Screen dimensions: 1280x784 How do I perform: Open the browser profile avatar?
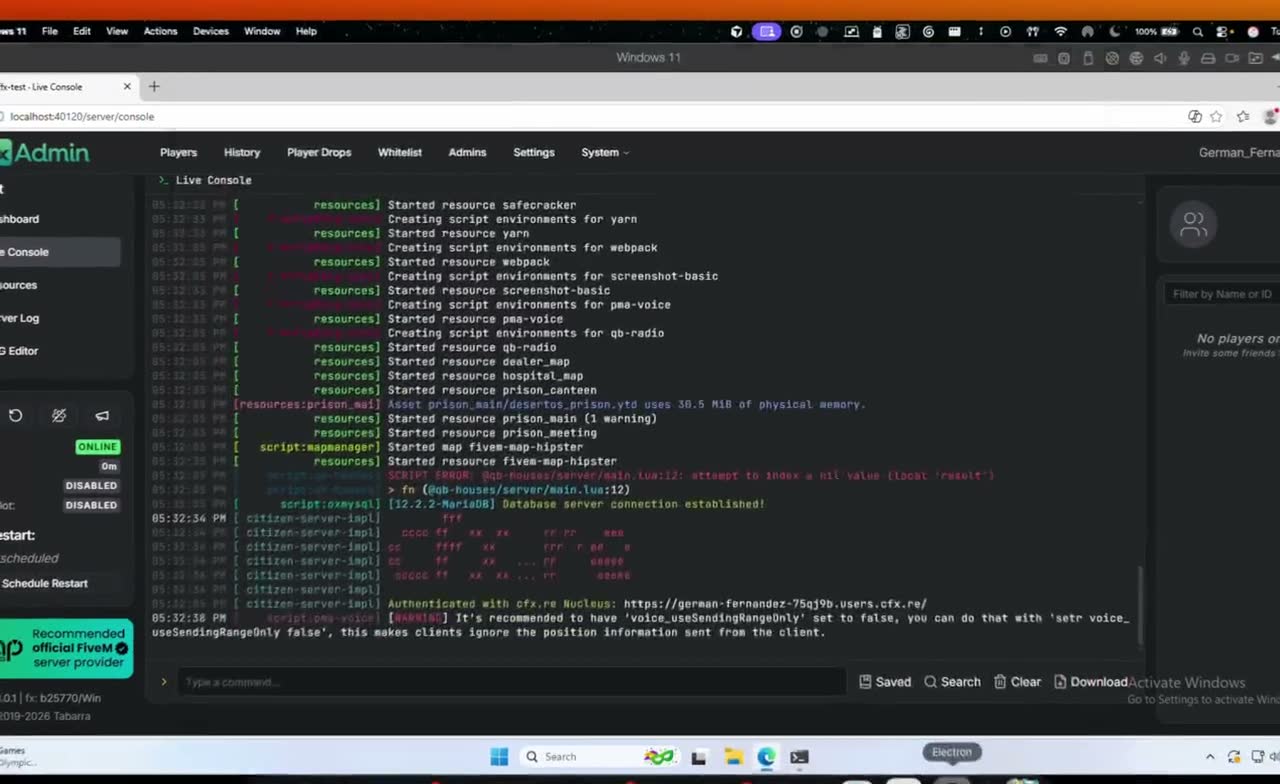coord(1271,117)
